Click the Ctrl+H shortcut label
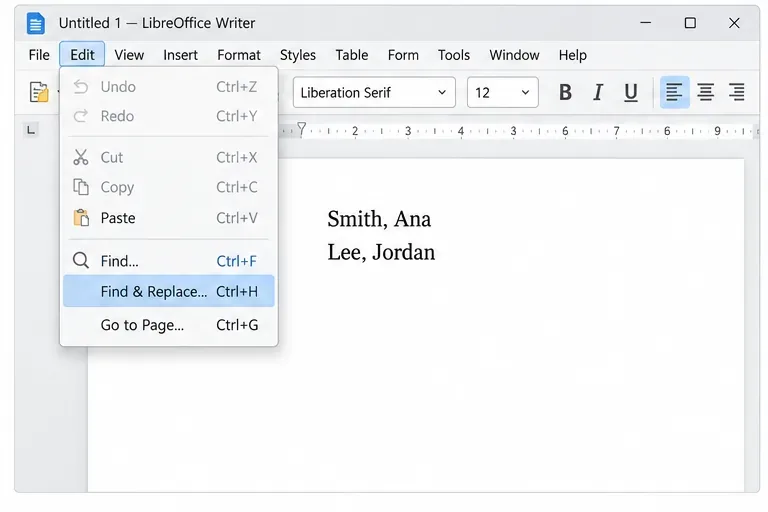Viewport: 768px width, 512px height. (237, 292)
